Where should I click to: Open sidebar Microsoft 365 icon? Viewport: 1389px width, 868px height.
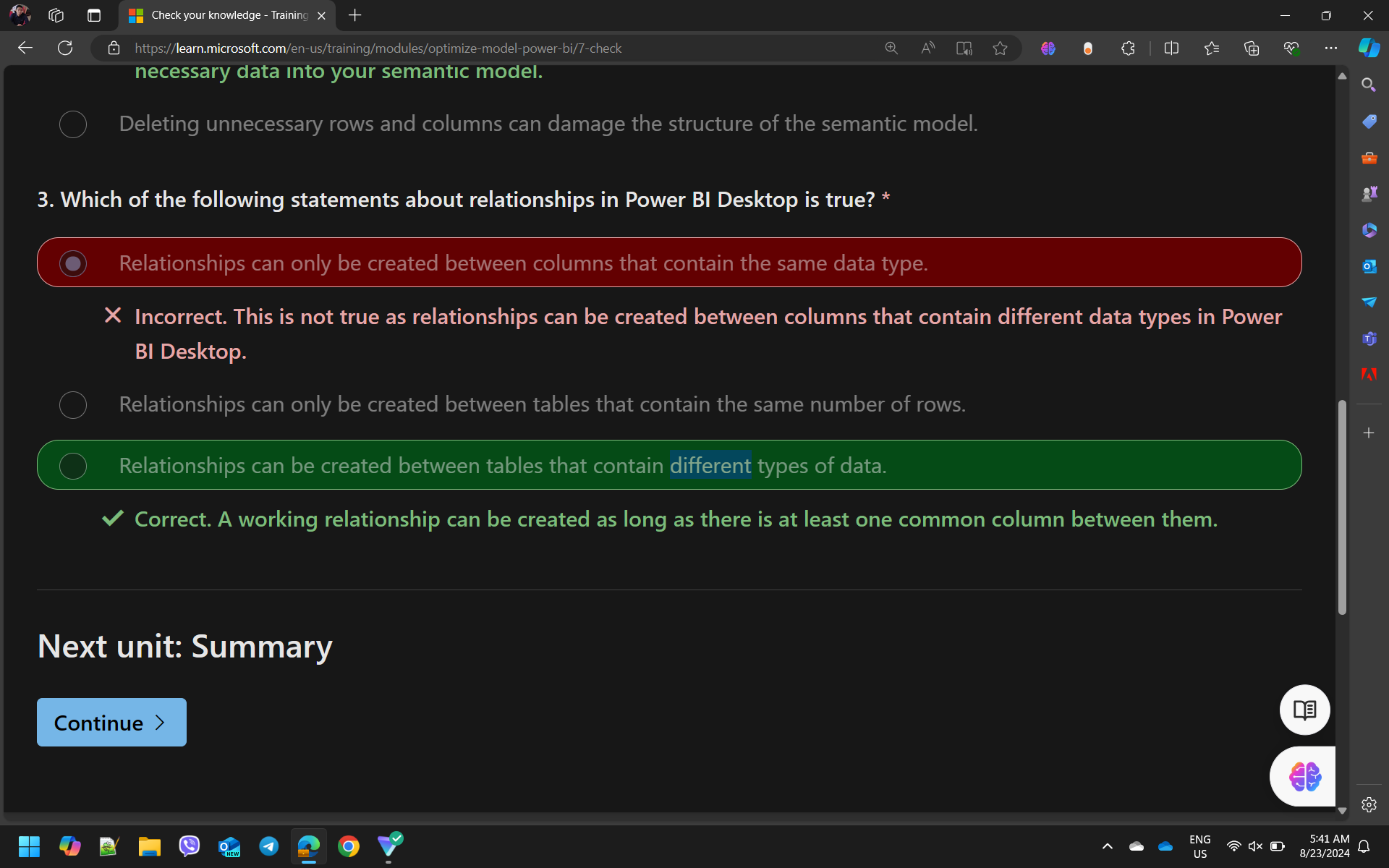[1369, 229]
